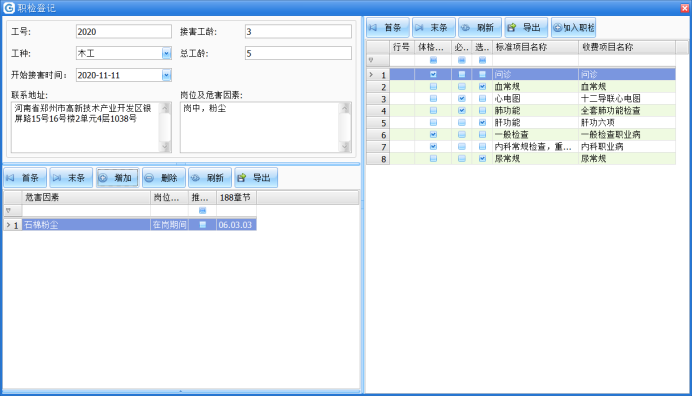Go to last record with 末条 in exam items toolbar

pyautogui.click(x=434, y=28)
